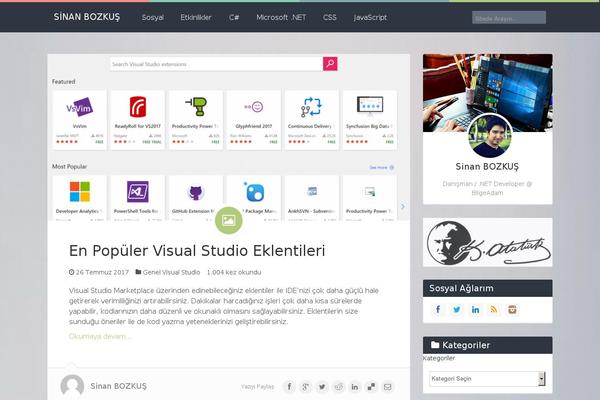Focus the site search box in header
Image resolution: width=600 pixels, height=400 pixels.
pos(509,18)
